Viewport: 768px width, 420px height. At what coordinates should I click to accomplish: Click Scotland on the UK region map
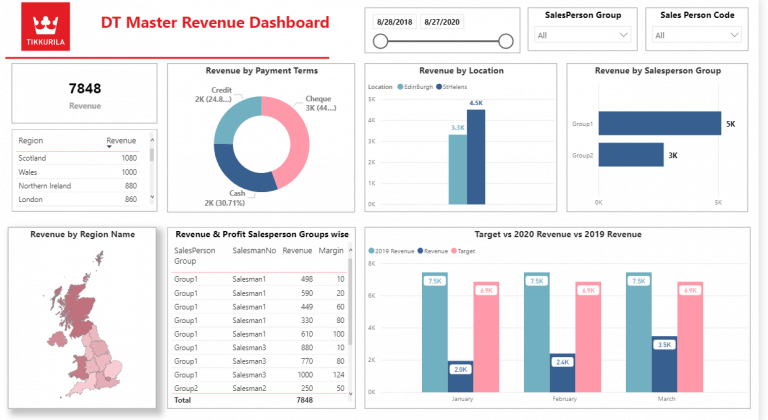(x=62, y=290)
